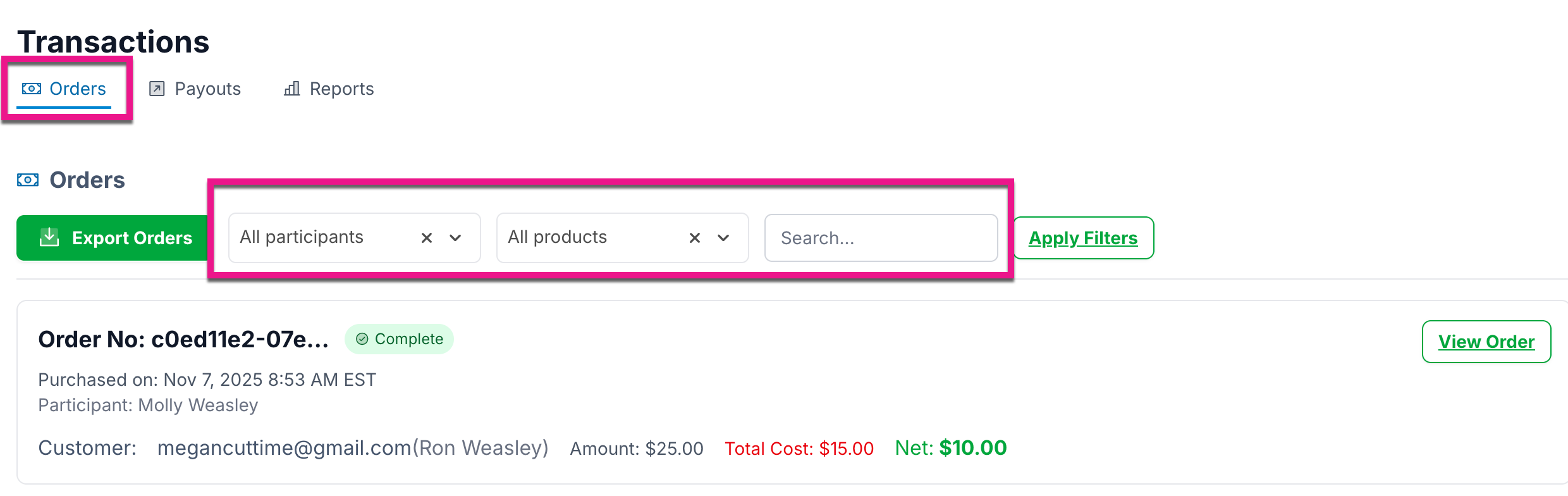
Task: Clear the All products selection
Action: point(695,238)
